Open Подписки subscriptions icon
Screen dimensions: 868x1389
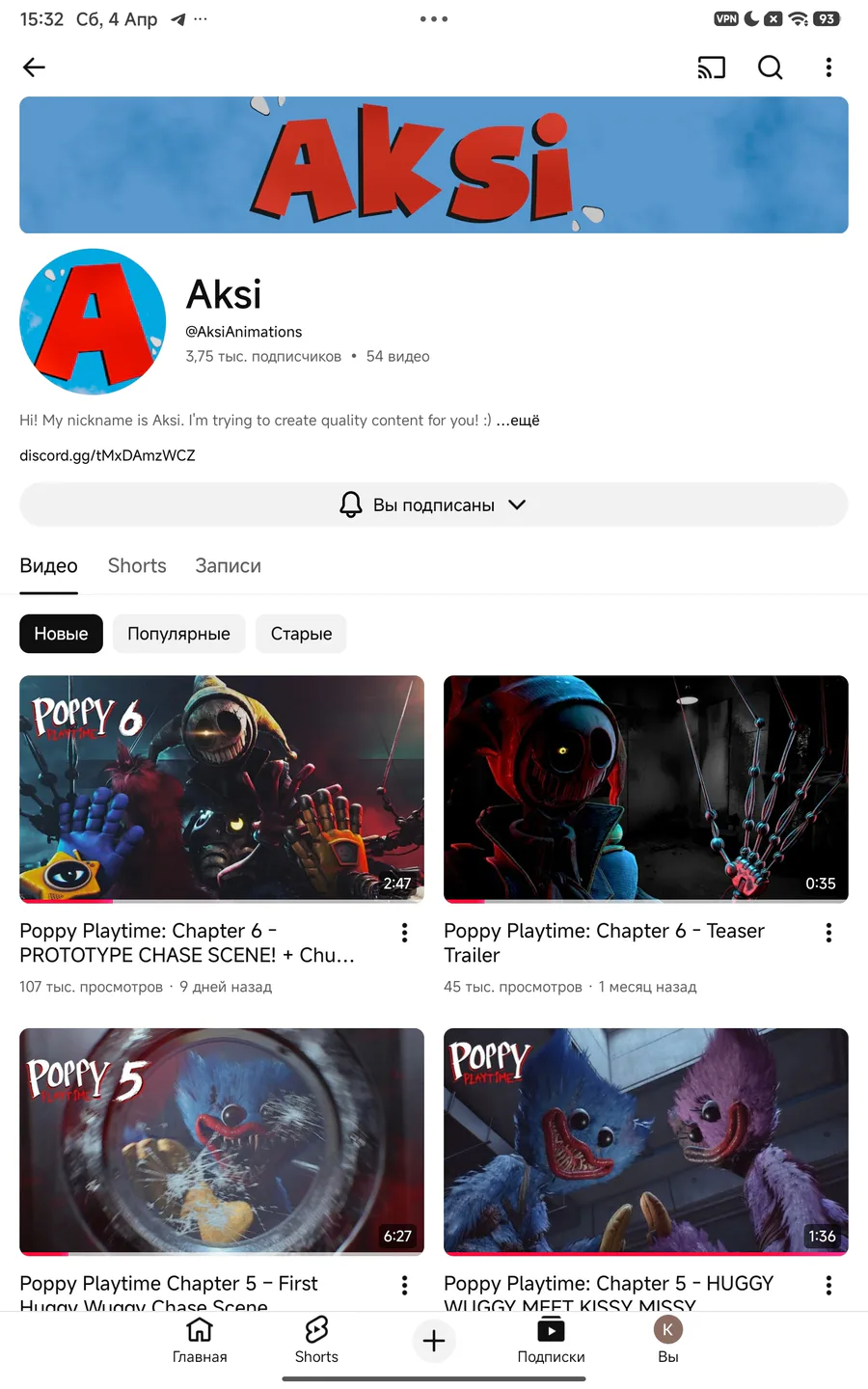551,1340
